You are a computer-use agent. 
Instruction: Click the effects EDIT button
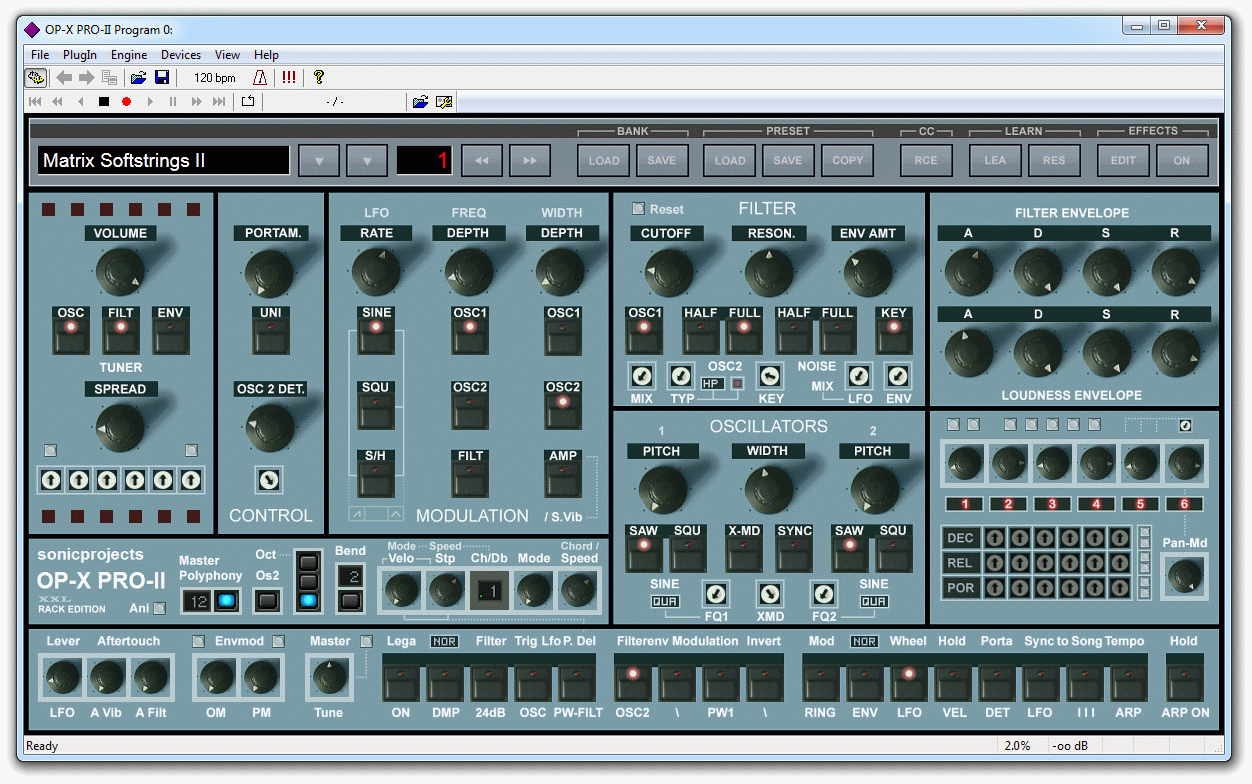[x=1123, y=161]
